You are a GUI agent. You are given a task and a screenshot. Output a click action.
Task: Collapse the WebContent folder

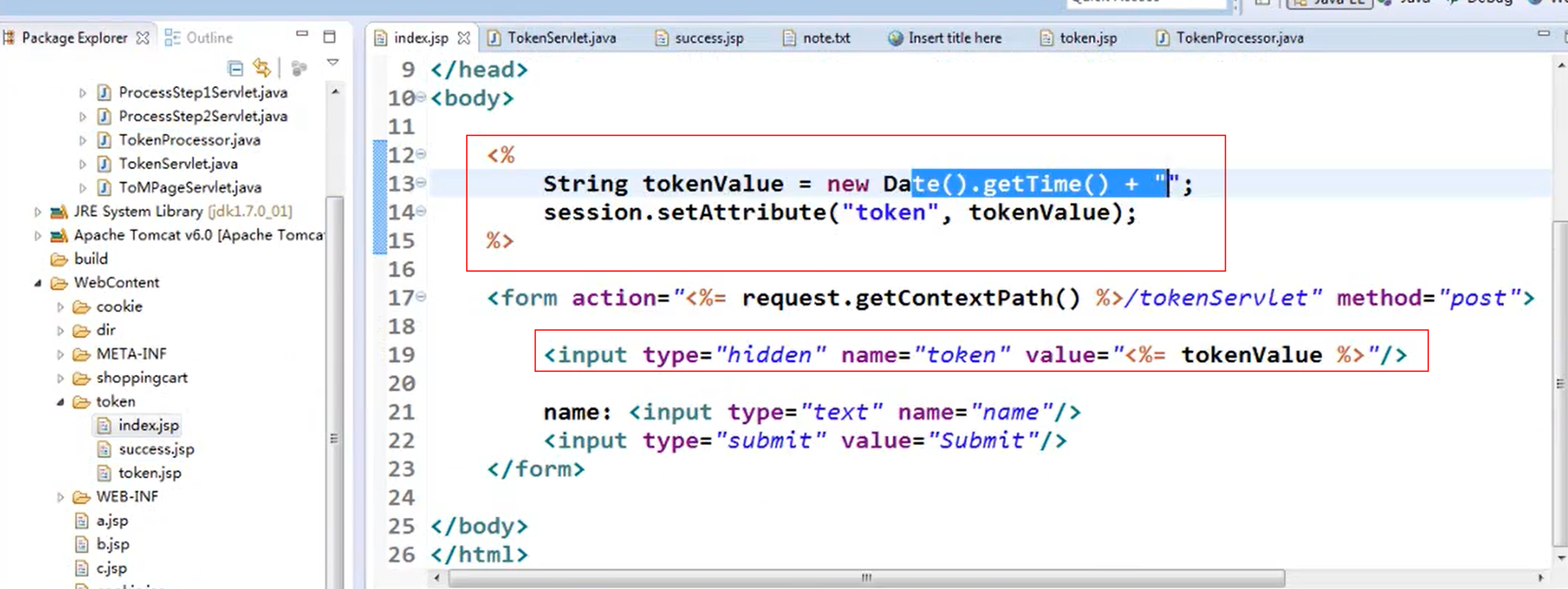37,283
